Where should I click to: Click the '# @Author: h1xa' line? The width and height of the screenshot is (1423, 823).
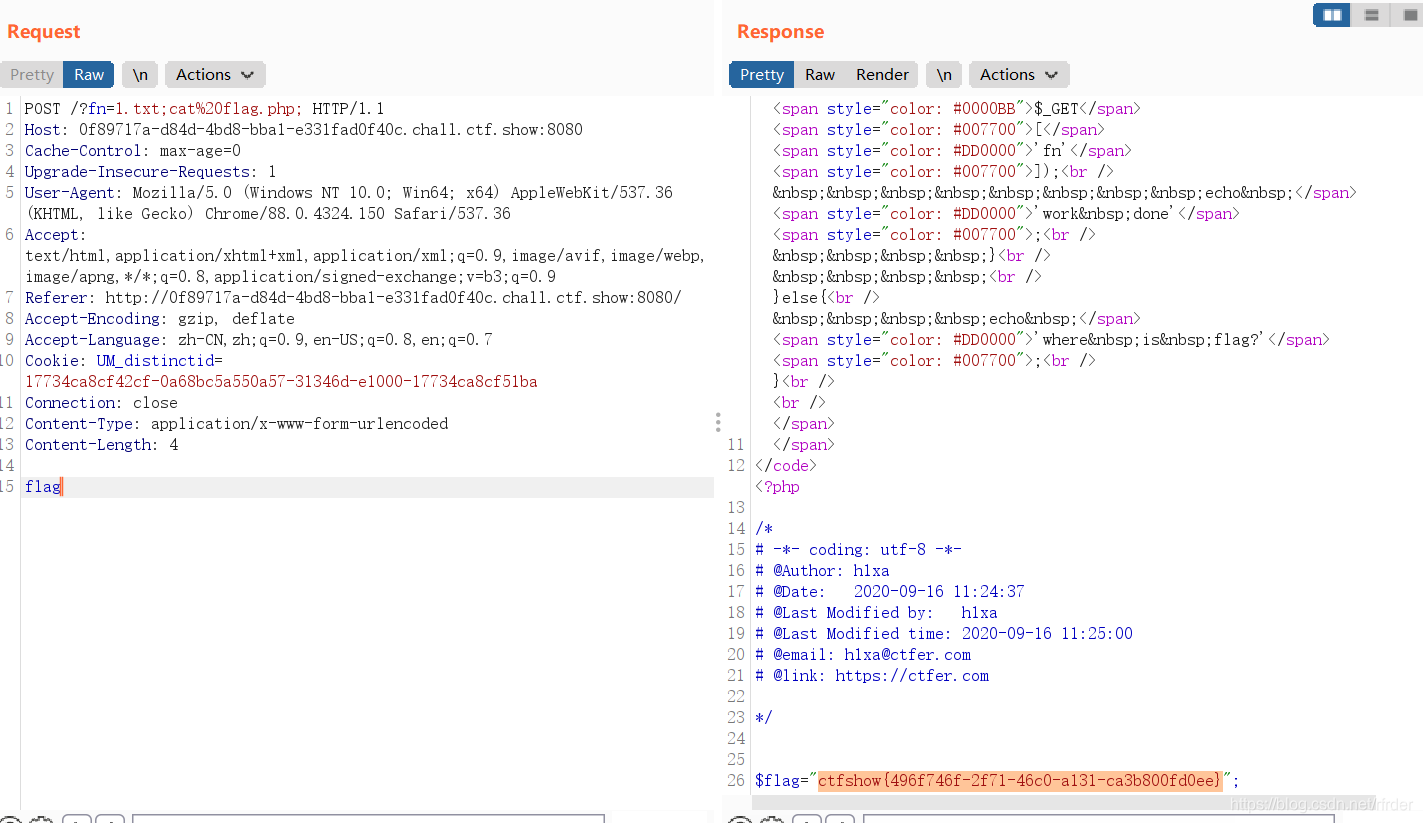tap(822, 570)
